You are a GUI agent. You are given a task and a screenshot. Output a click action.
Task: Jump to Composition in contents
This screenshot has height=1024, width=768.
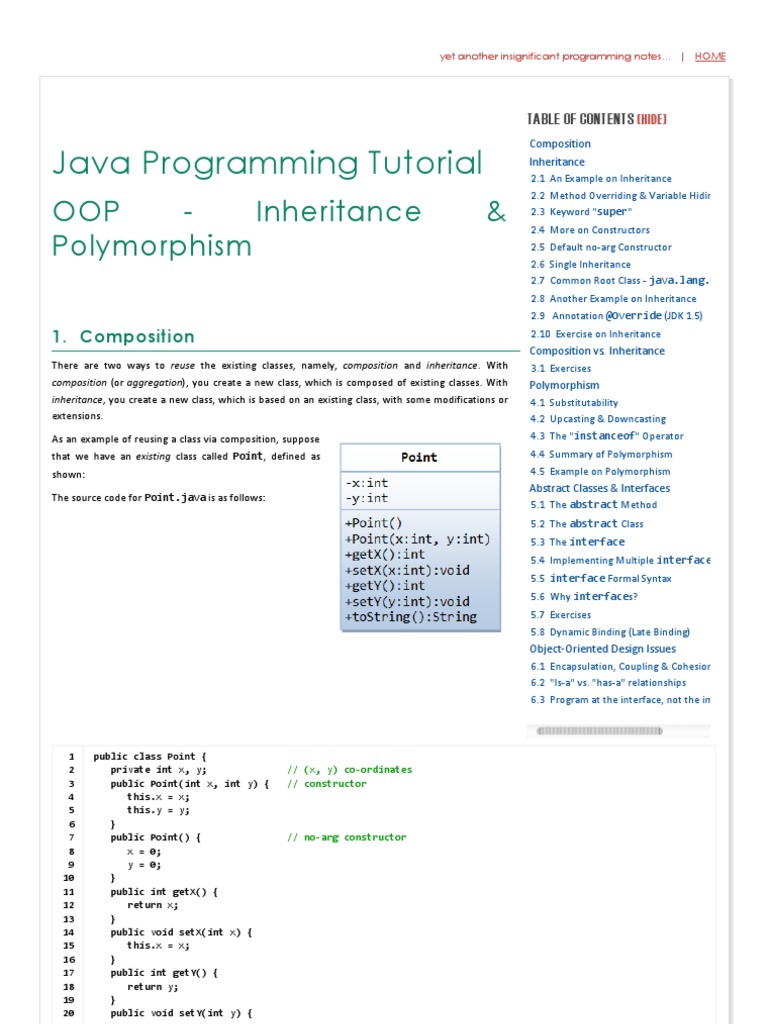(x=560, y=144)
